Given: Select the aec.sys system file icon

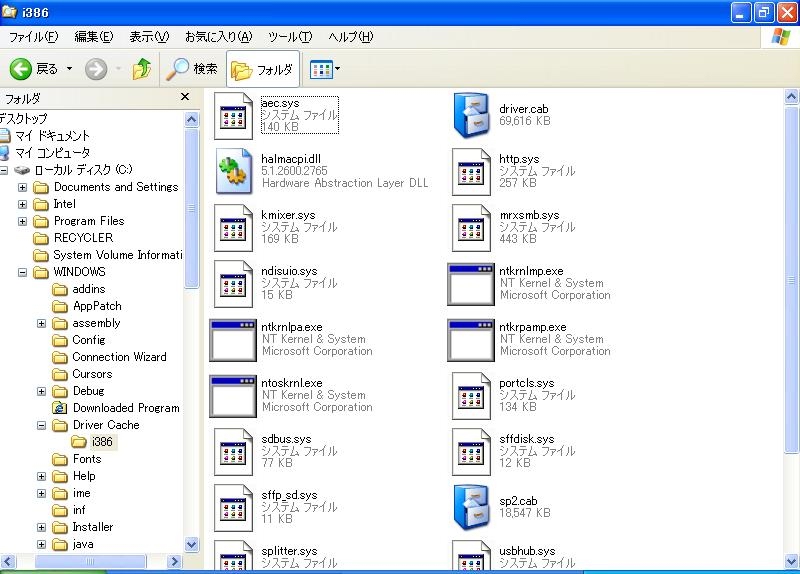Looking at the screenshot, I should click(x=233, y=115).
